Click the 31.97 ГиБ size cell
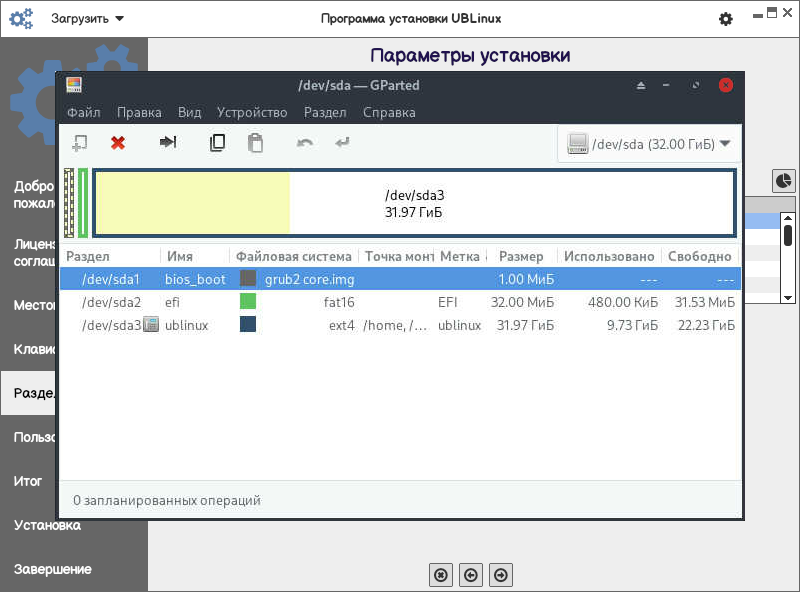This screenshot has width=800, height=592. 526,325
